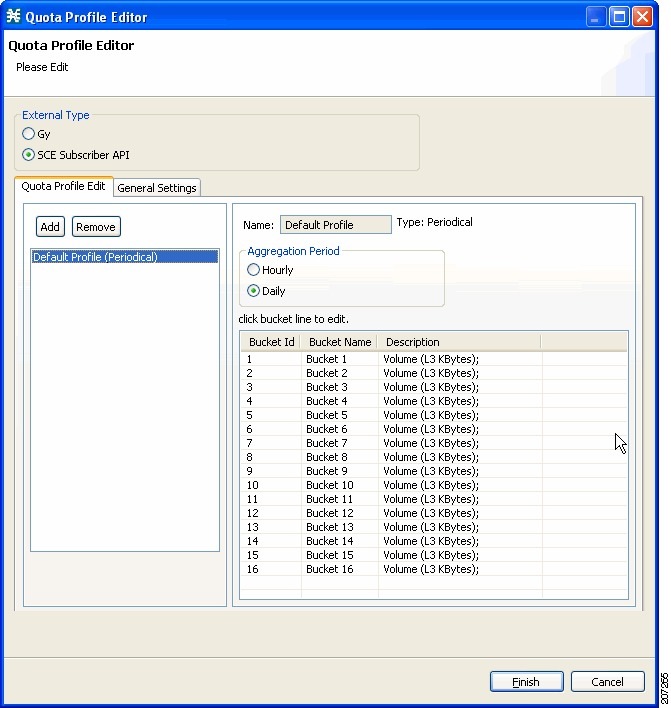Select the Bucket 13 name cell
This screenshot has width=671, height=708.
tap(340, 527)
